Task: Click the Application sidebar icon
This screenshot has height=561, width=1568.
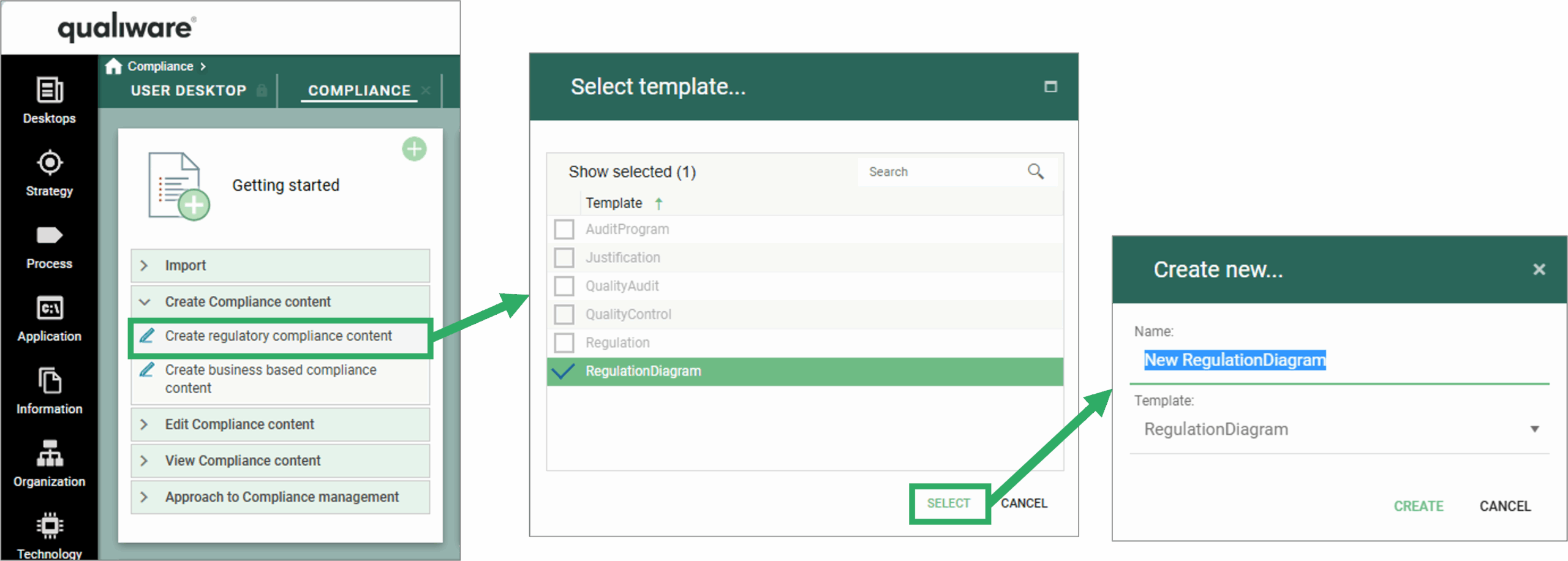Action: (49, 308)
